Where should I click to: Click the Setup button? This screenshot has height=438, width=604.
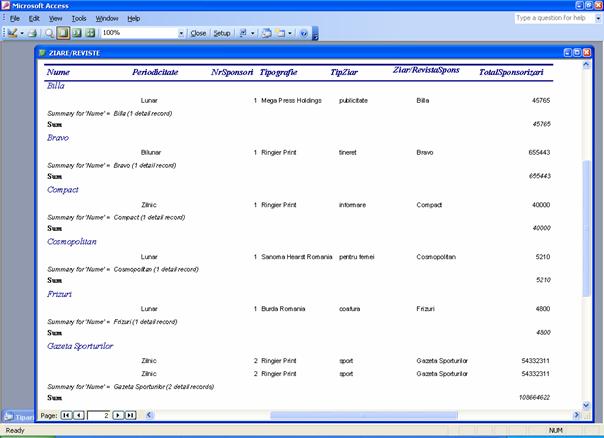pos(221,33)
